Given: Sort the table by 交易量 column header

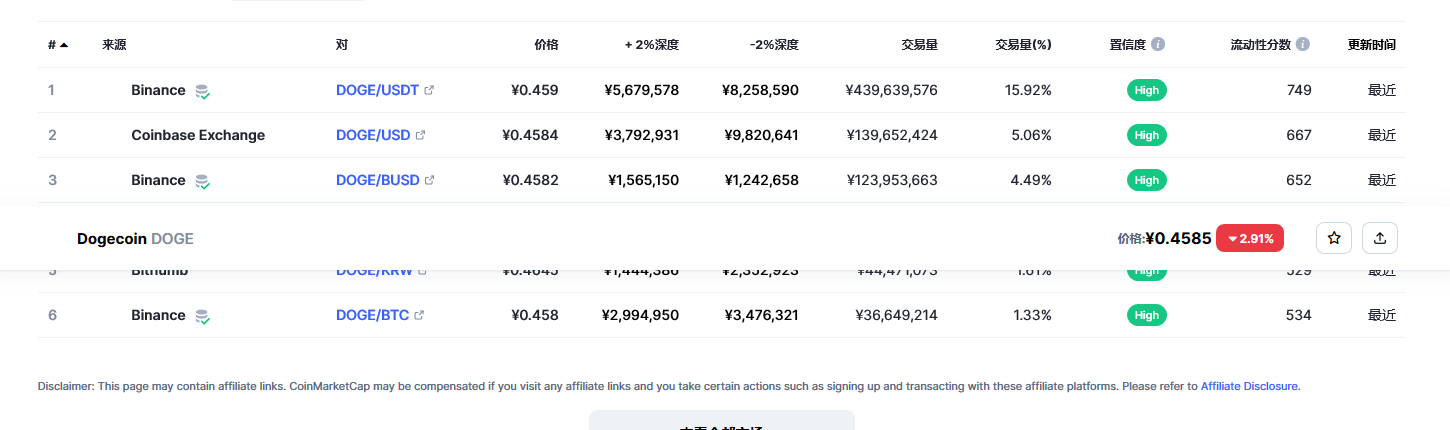Looking at the screenshot, I should (x=918, y=45).
